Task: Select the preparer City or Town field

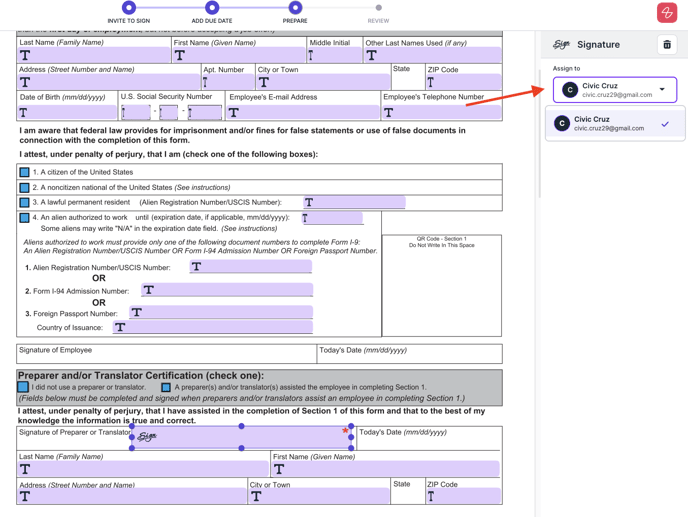Action: (x=319, y=496)
